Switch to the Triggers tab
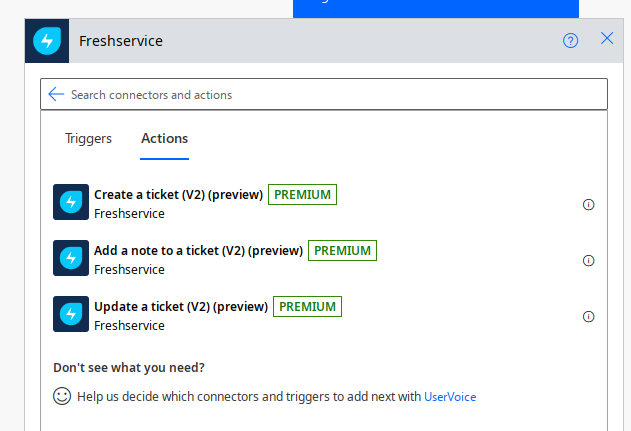 (88, 139)
